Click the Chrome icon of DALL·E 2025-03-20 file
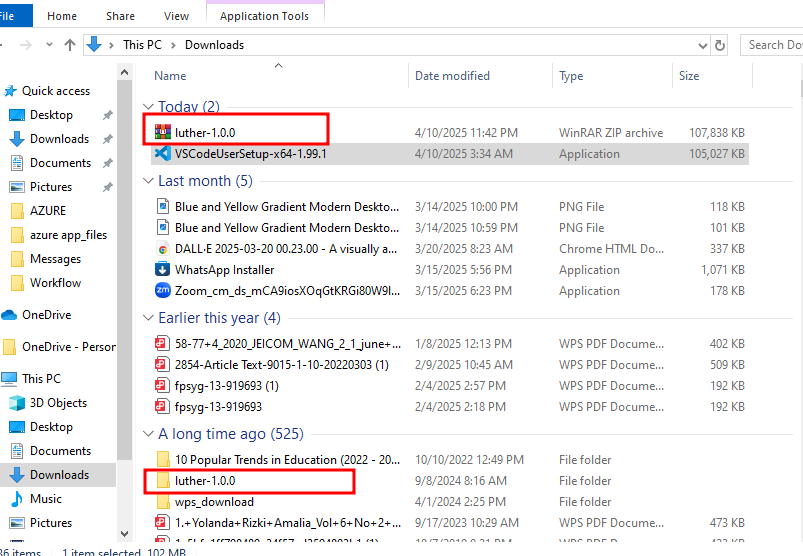The height and width of the screenshot is (556, 803). pos(163,249)
